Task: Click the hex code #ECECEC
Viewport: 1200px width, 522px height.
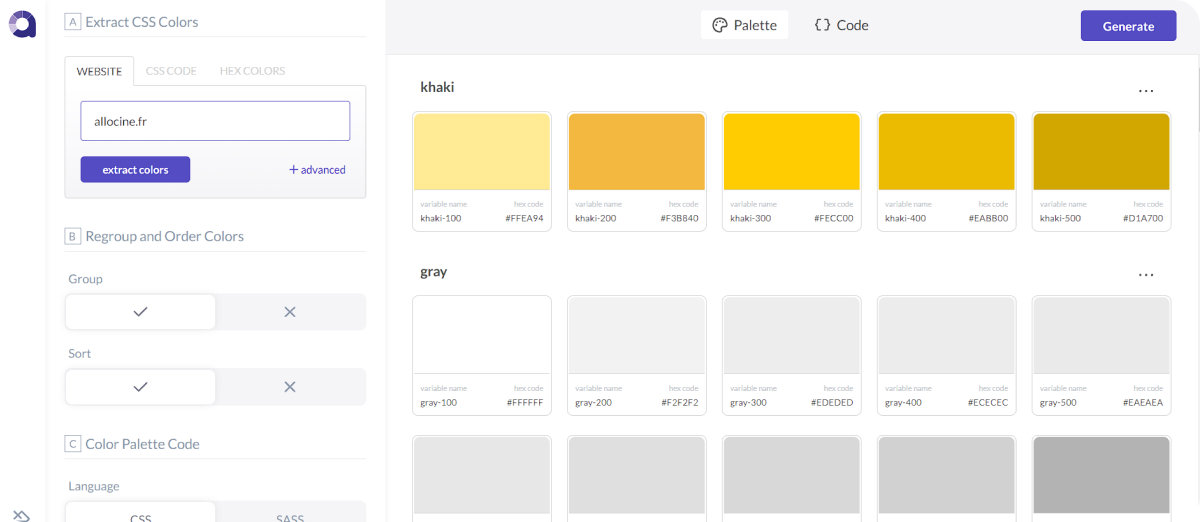Action: pos(988,403)
